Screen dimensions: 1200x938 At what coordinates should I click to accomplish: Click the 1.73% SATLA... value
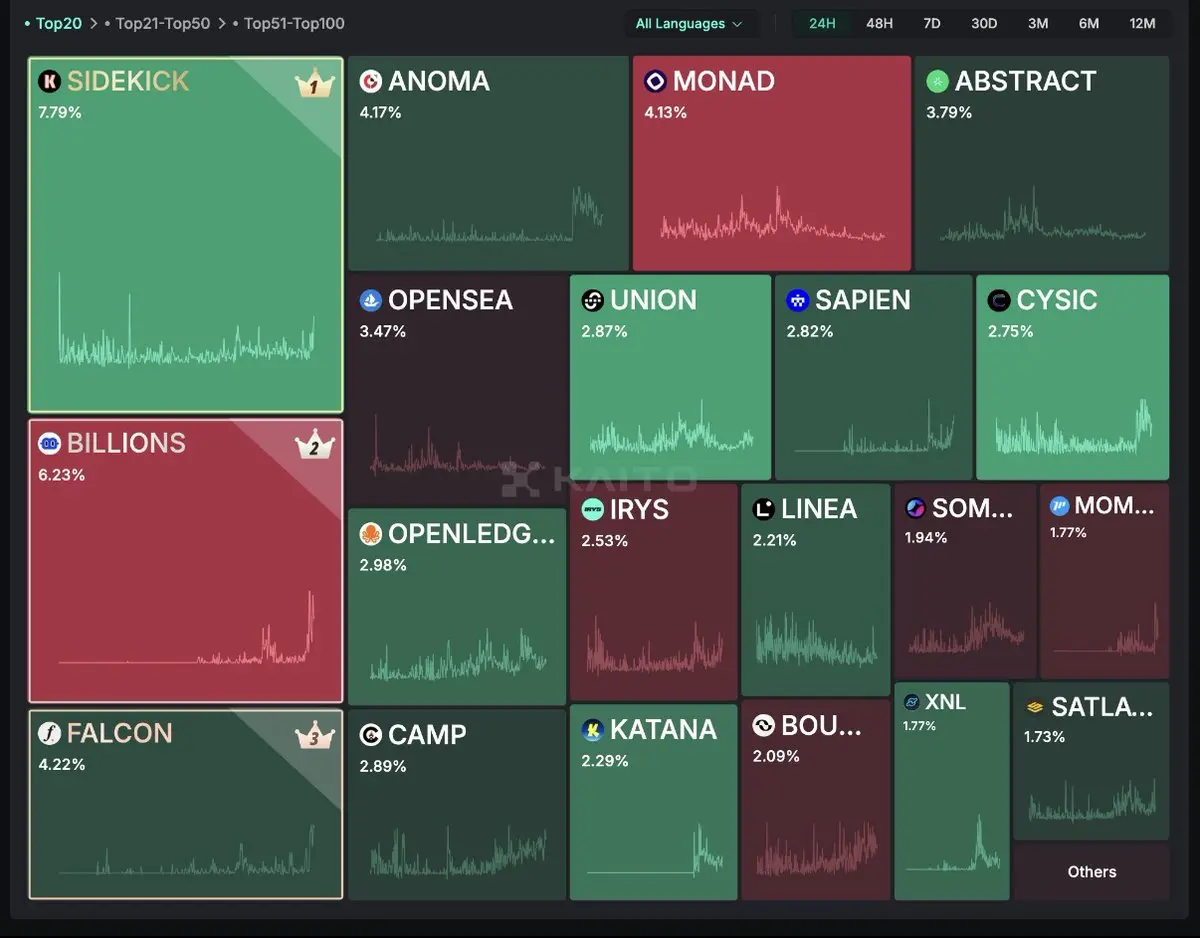coord(1045,737)
